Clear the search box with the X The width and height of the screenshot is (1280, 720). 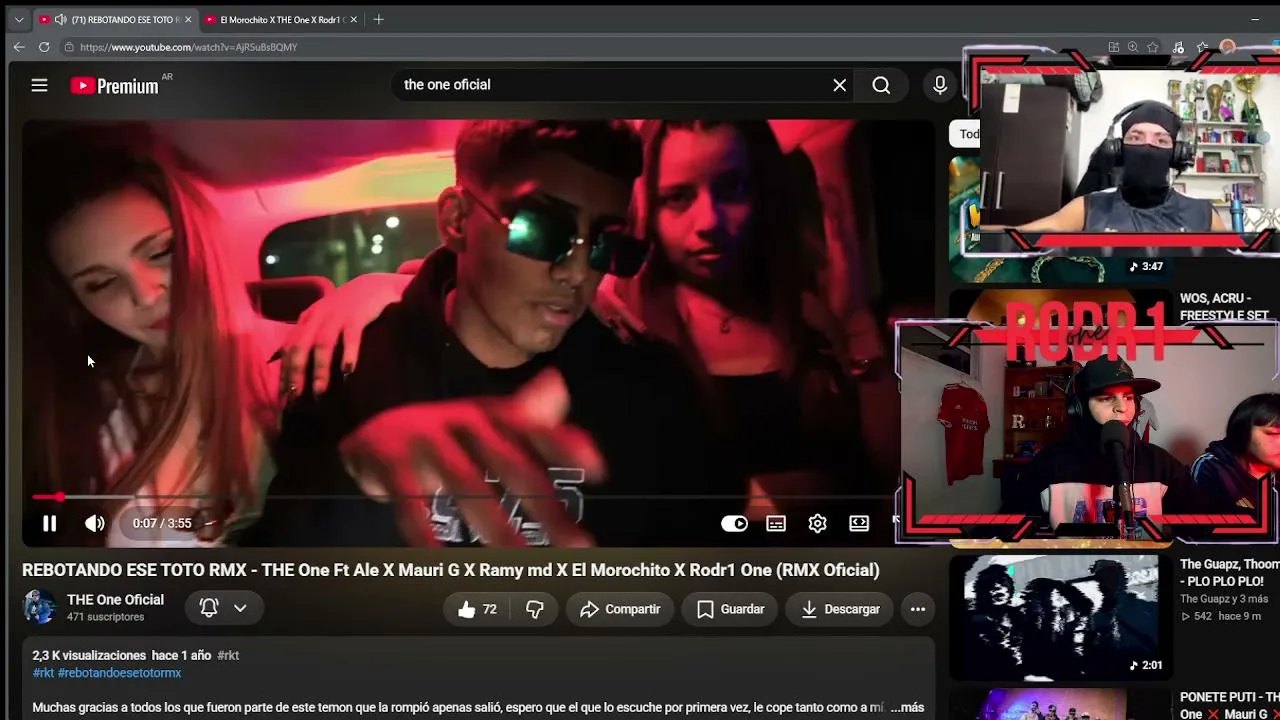(x=840, y=86)
